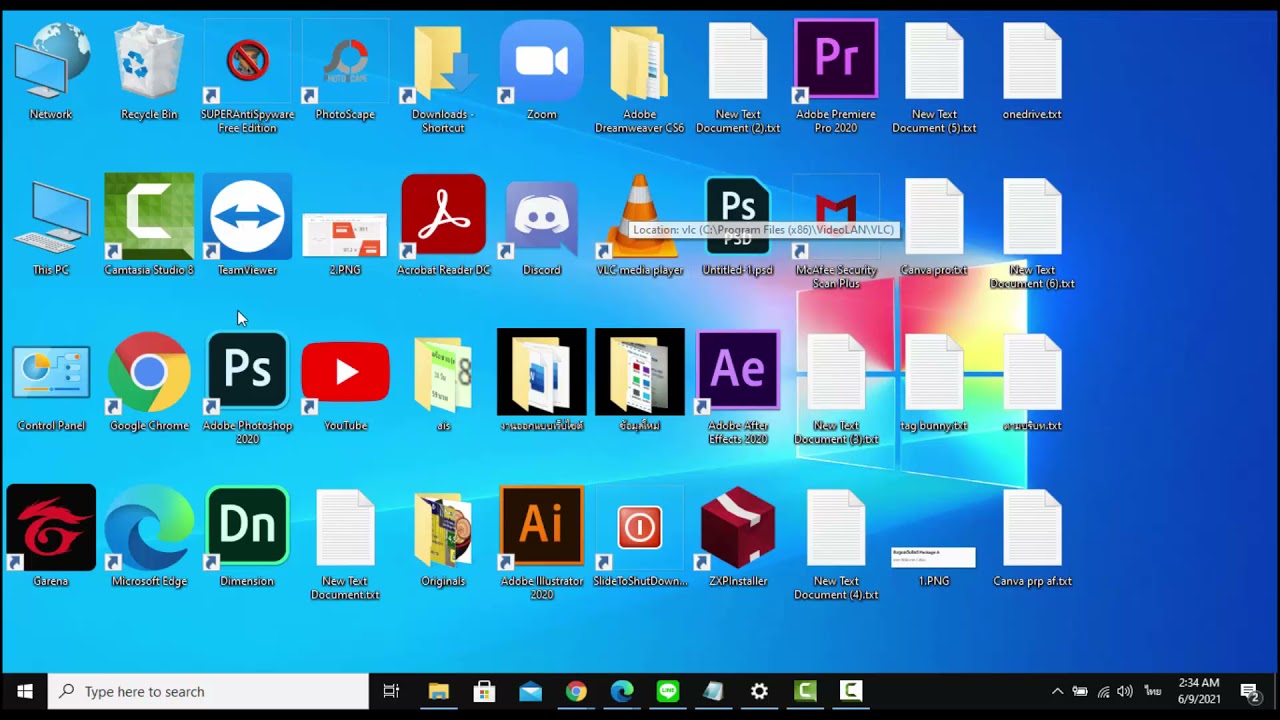Open the Adobe Dreamweaver CS6 folder
Screen dimensions: 1280x720
pos(640,77)
